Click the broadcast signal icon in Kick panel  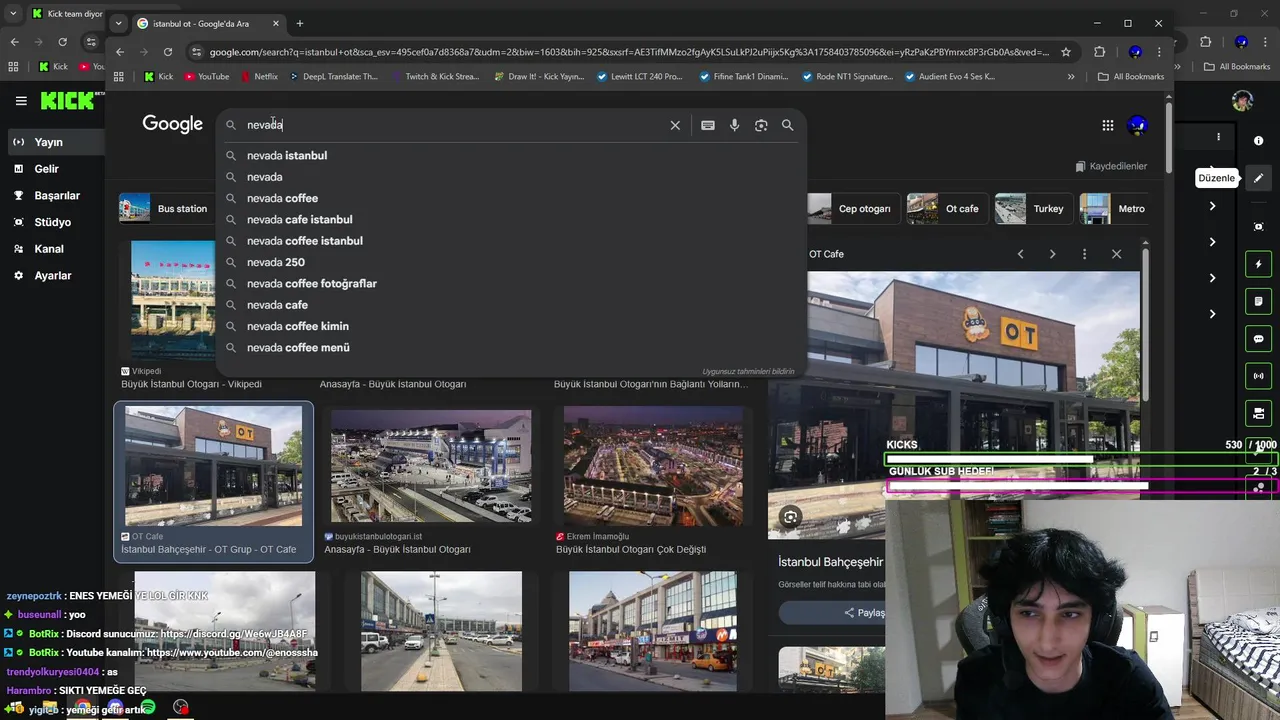click(x=1259, y=376)
